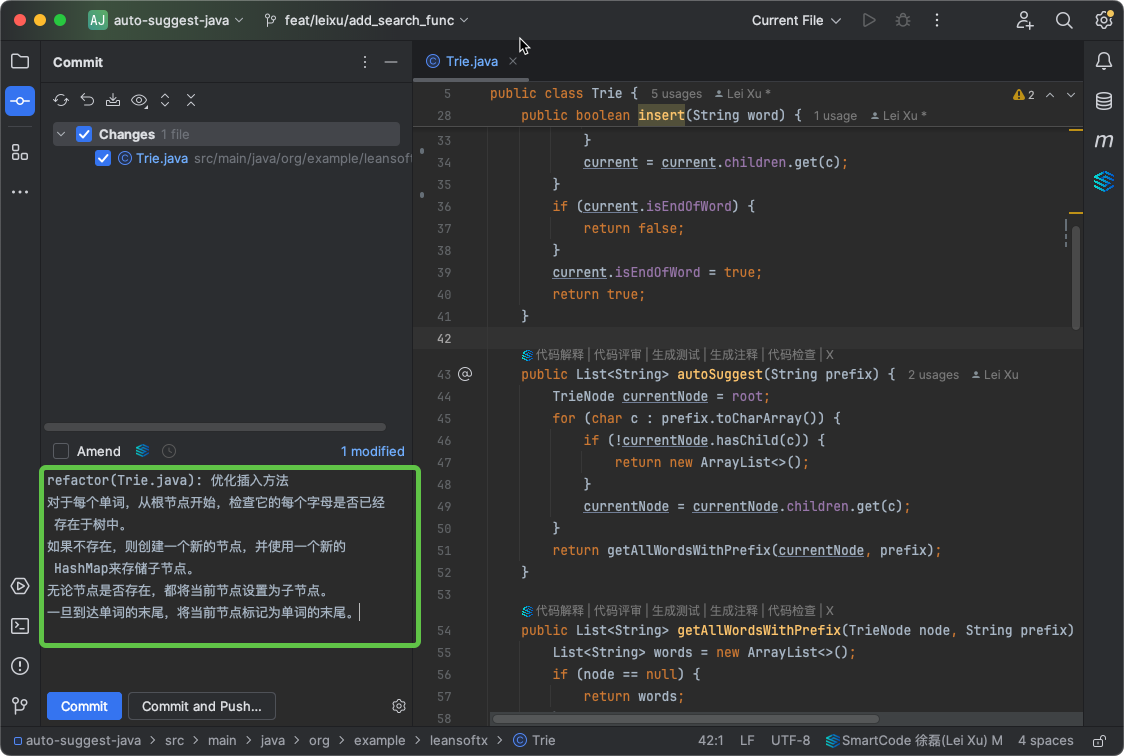Enable the Amend checkbox
The width and height of the screenshot is (1124, 756).
click(61, 451)
